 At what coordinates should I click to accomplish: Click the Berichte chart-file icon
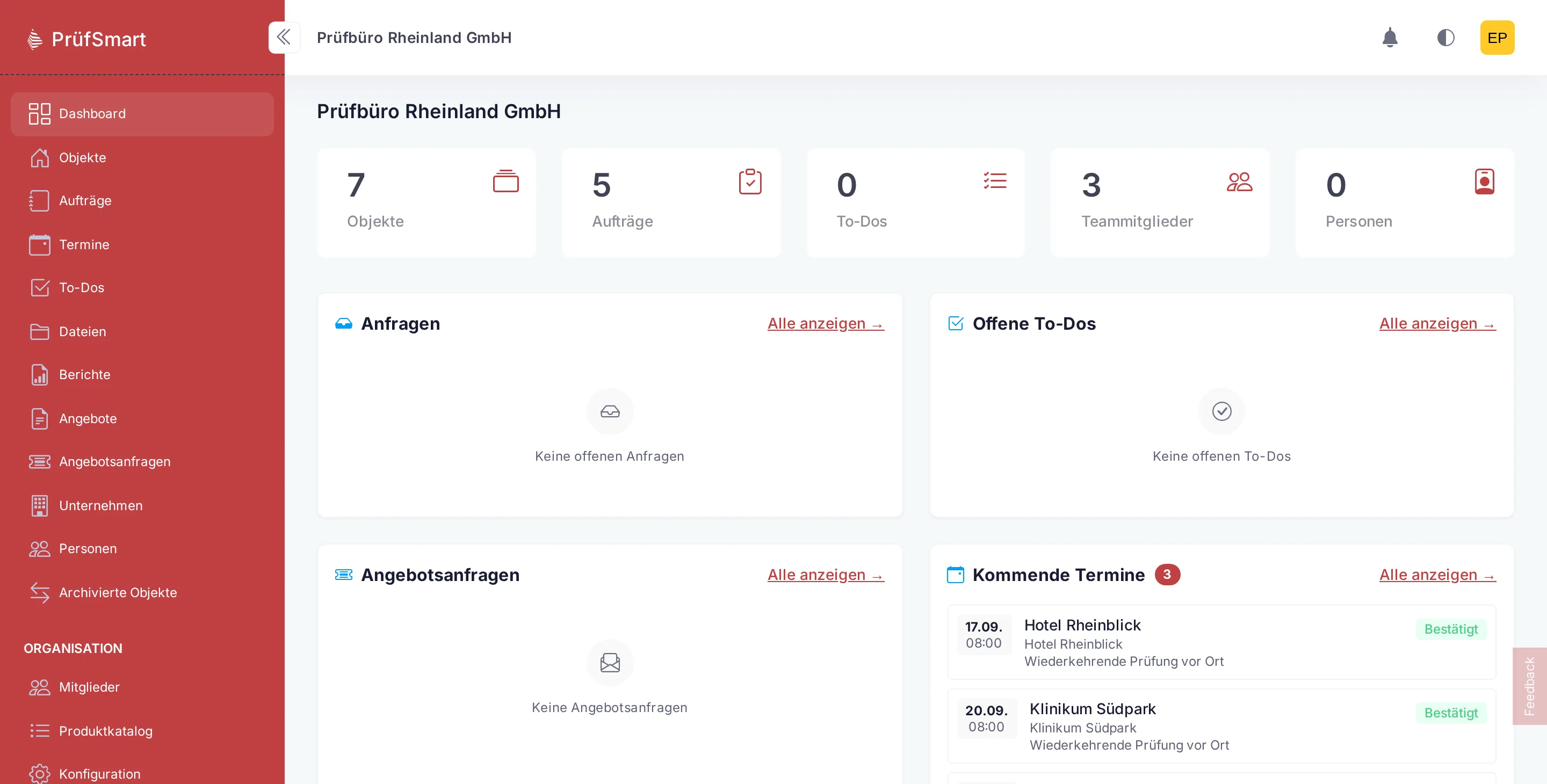coord(40,375)
